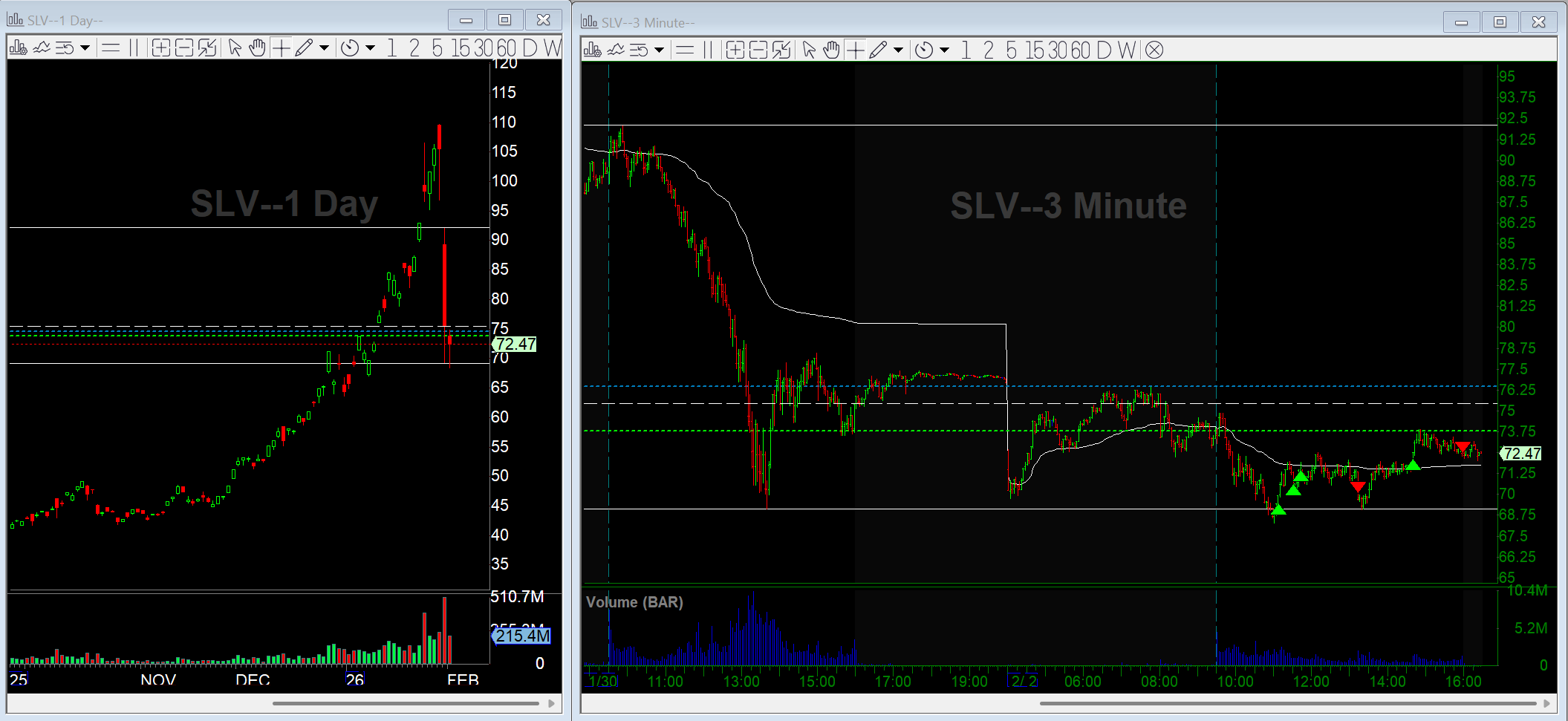The image size is (1568, 721).
Task: Set 3 Minute window to 15-minute interval
Action: (x=1035, y=50)
